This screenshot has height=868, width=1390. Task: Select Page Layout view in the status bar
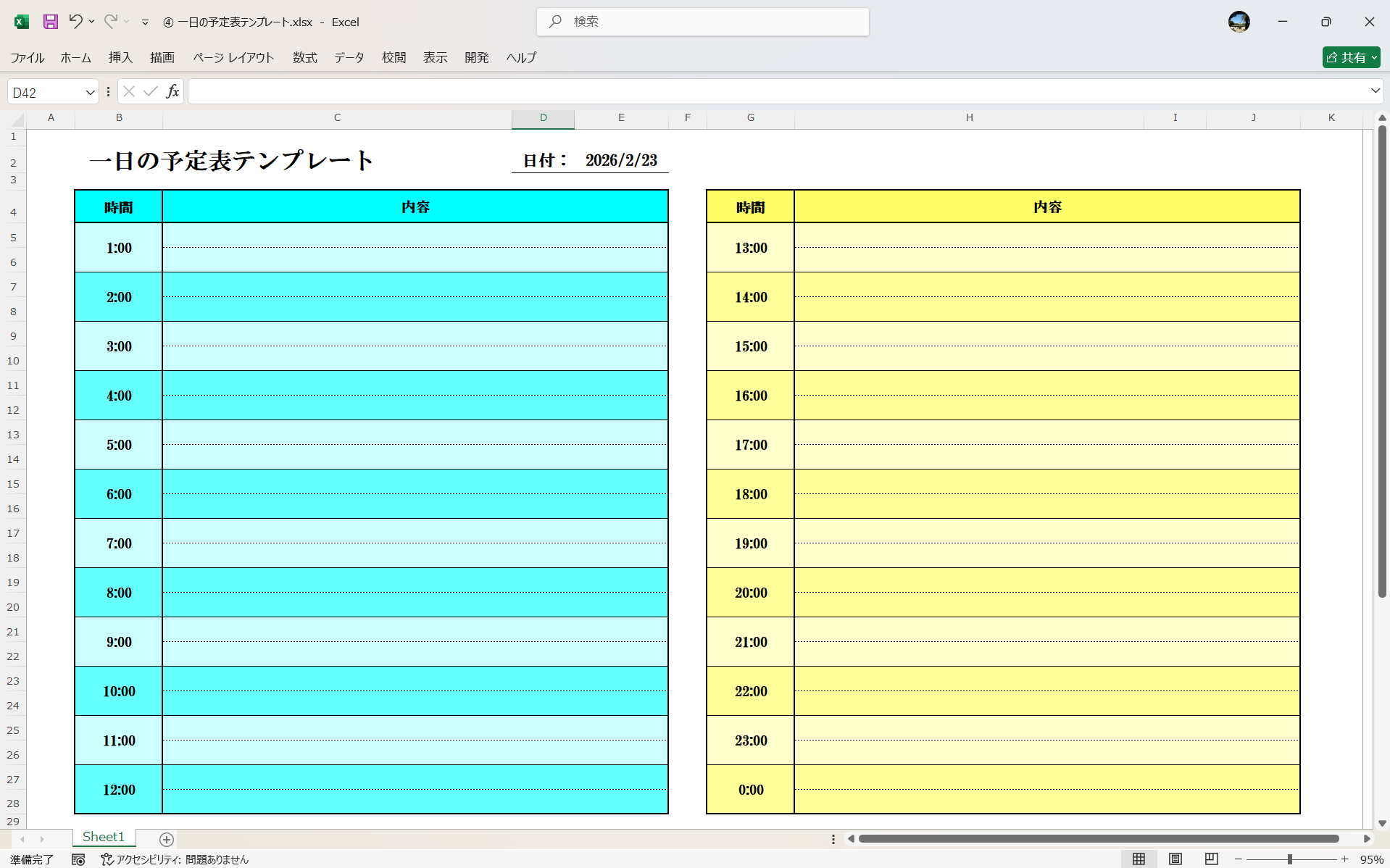click(x=1175, y=859)
